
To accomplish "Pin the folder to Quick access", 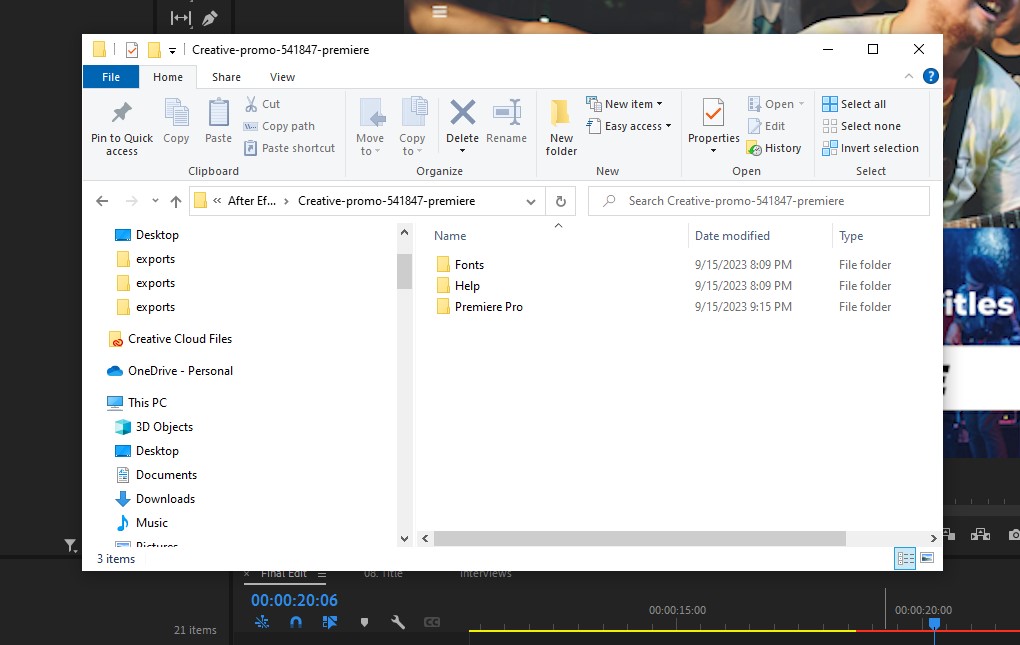I will click(122, 128).
